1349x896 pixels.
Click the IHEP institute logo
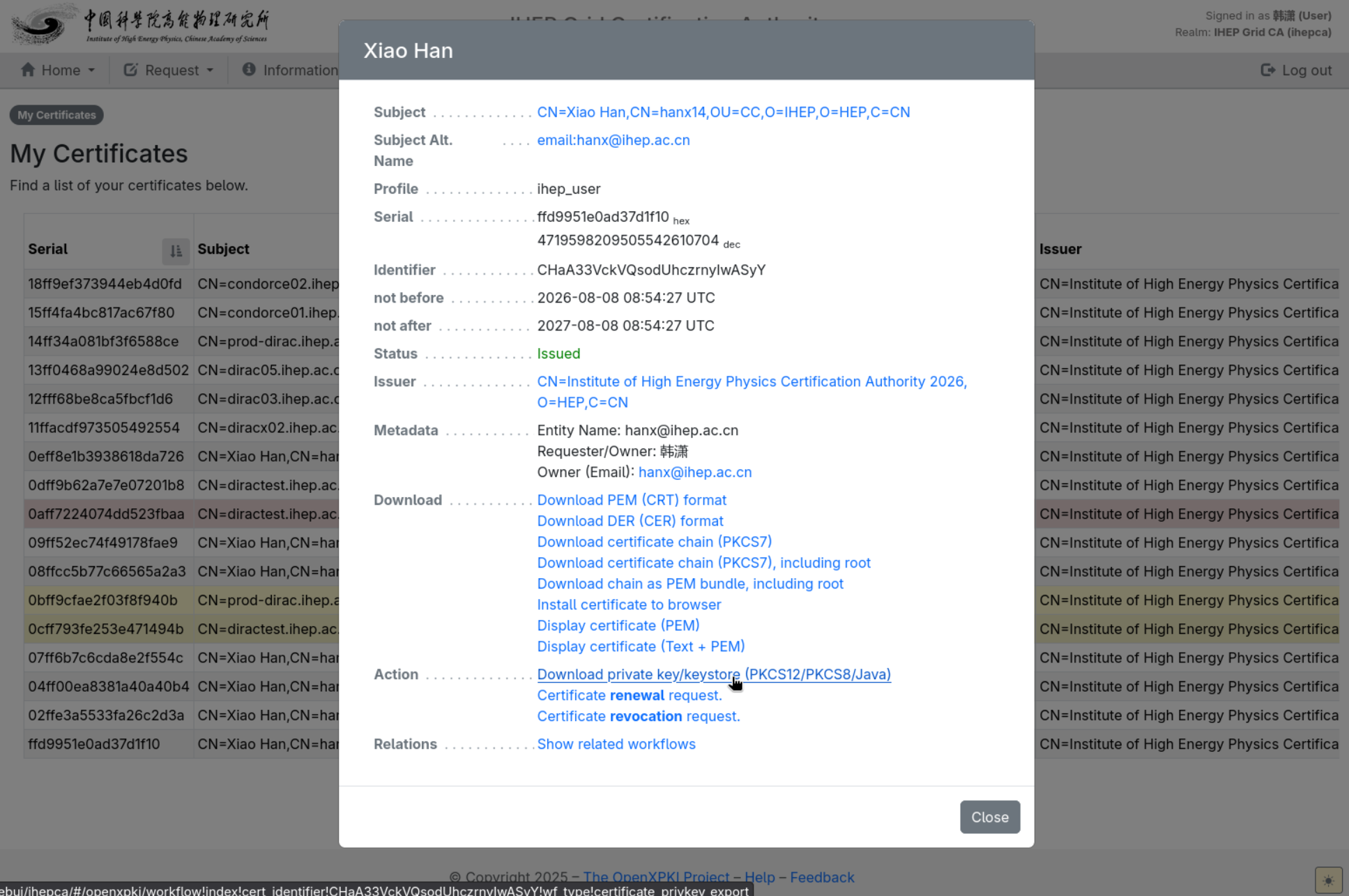click(140, 25)
